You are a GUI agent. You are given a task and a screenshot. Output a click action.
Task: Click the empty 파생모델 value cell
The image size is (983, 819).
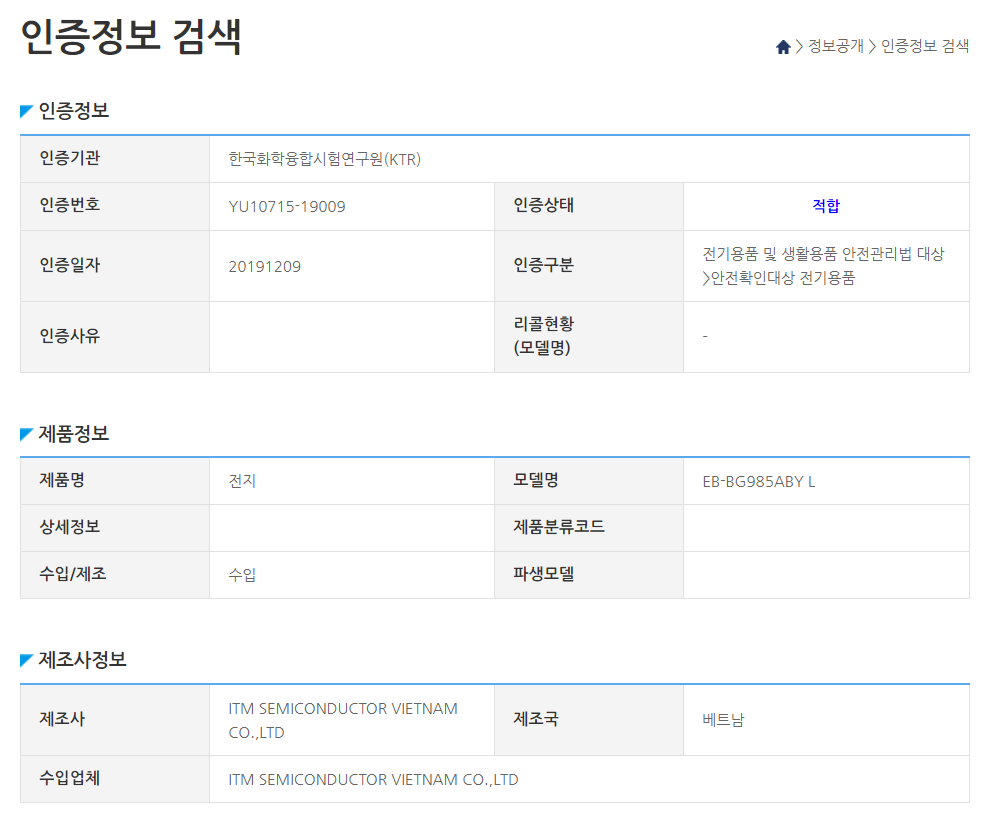[825, 575]
